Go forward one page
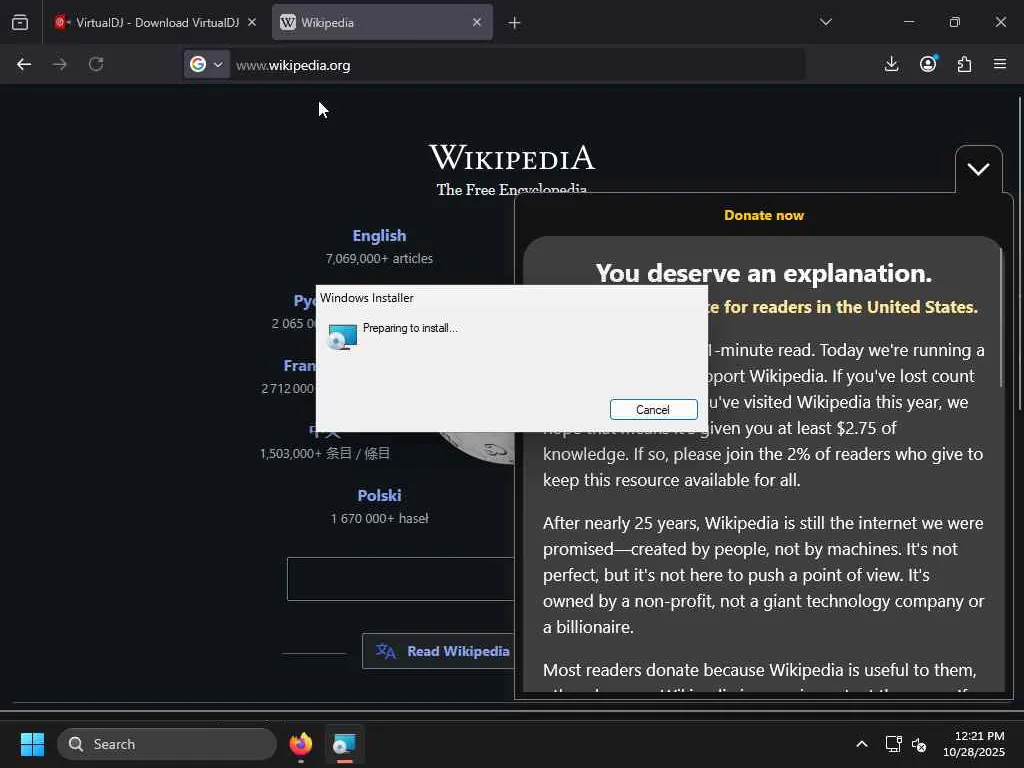The image size is (1024, 768). 59,65
